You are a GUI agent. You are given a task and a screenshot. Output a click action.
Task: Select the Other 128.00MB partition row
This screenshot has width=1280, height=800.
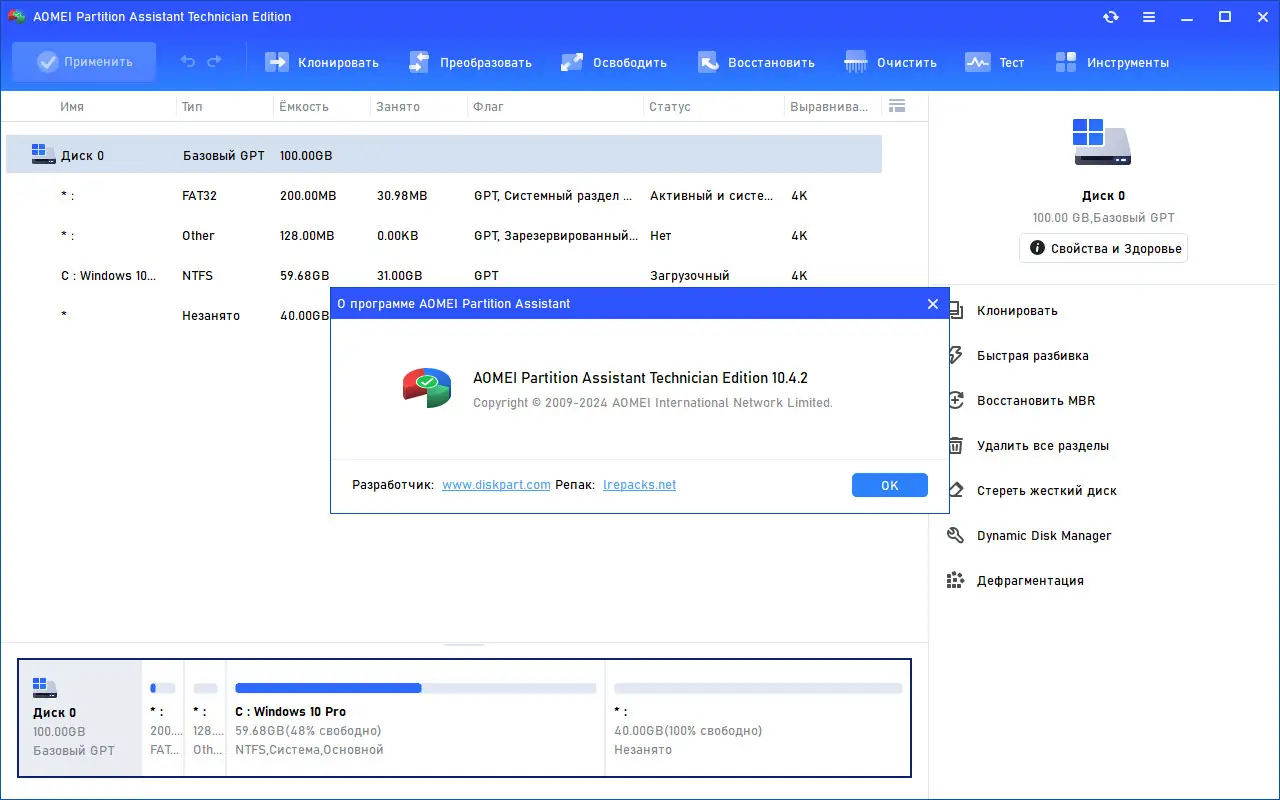click(444, 236)
